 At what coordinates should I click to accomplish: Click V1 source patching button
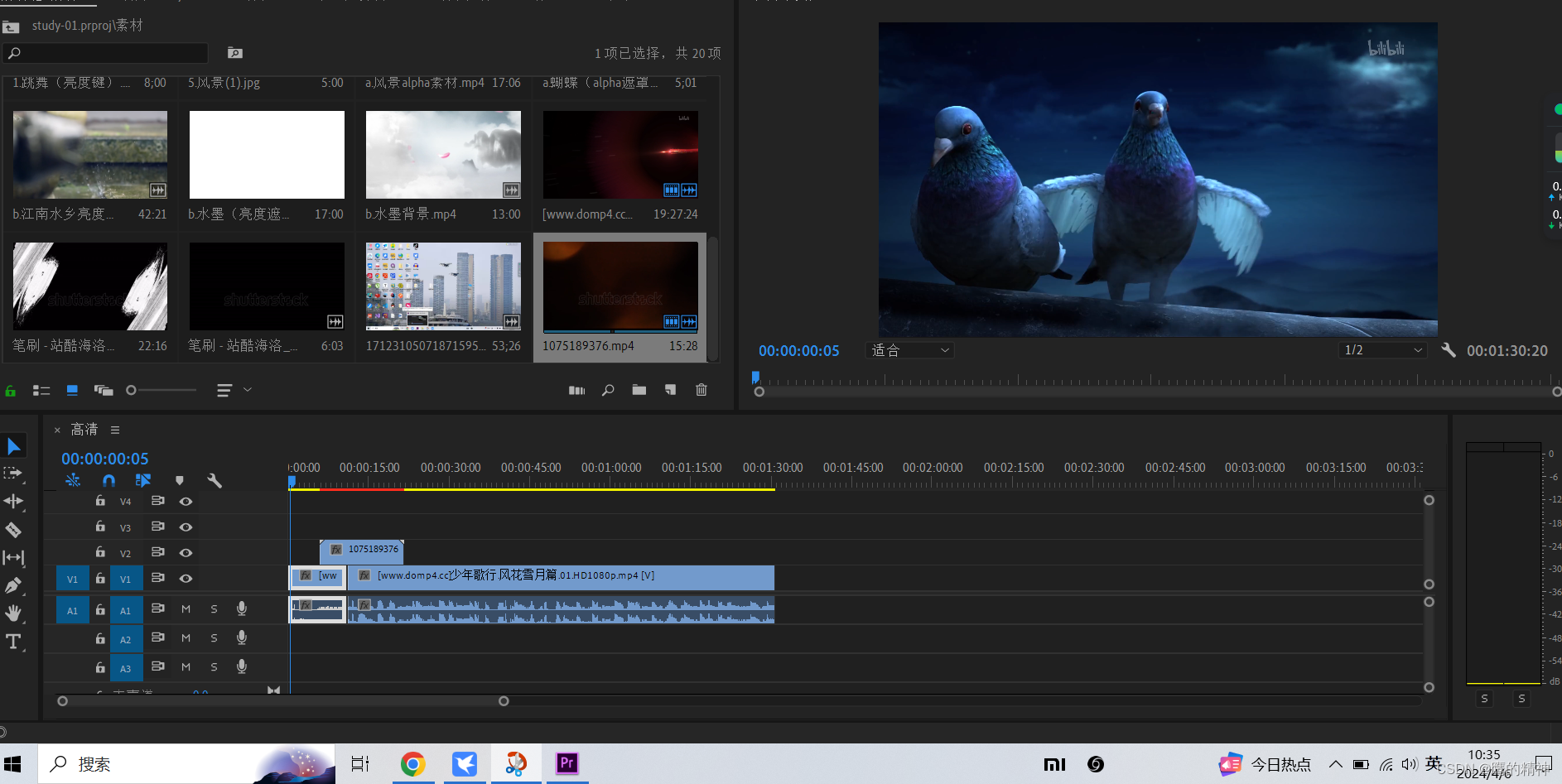tap(72, 579)
